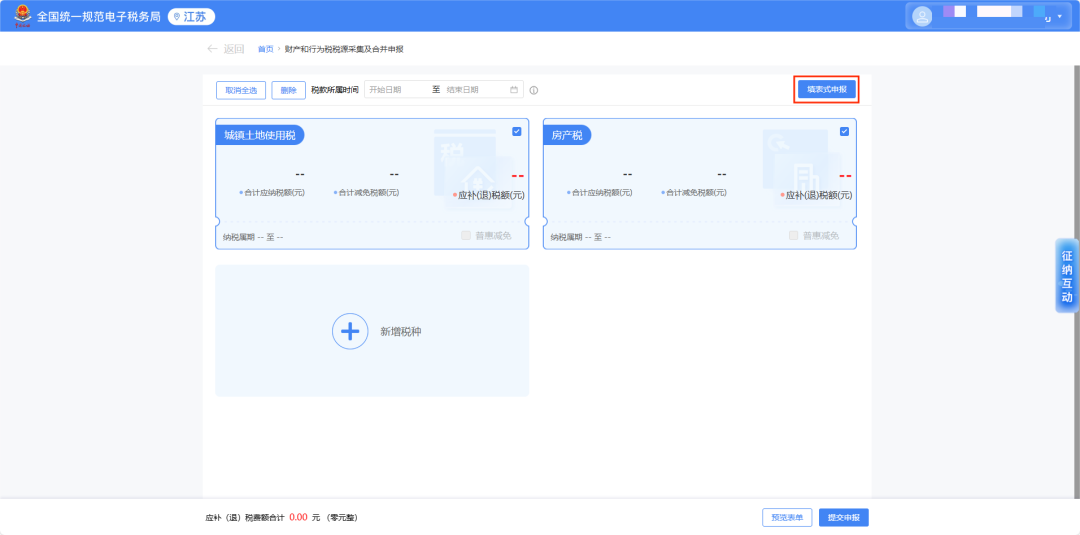Open the 首页 breadcrumb link
This screenshot has width=1080, height=535.
pyautogui.click(x=265, y=49)
